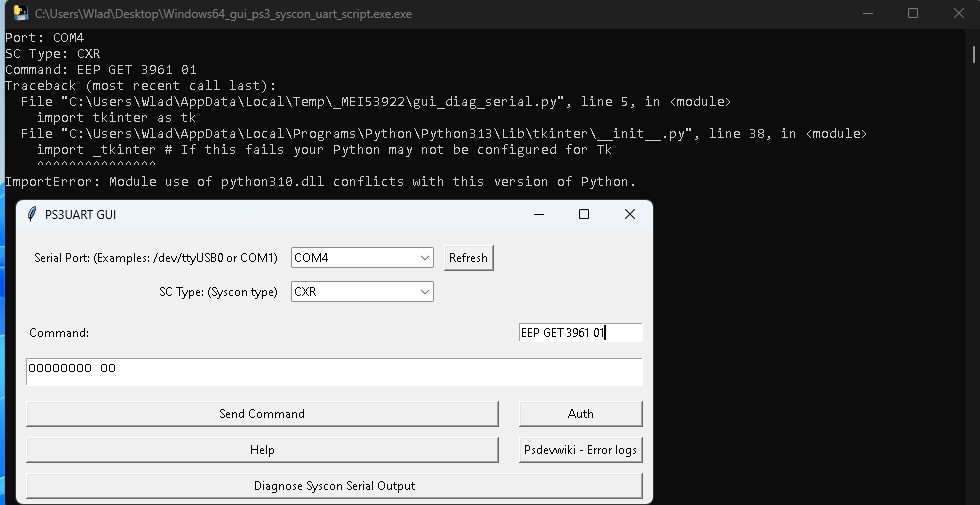The image size is (980, 505).
Task: Minimize the console window
Action: point(868,13)
